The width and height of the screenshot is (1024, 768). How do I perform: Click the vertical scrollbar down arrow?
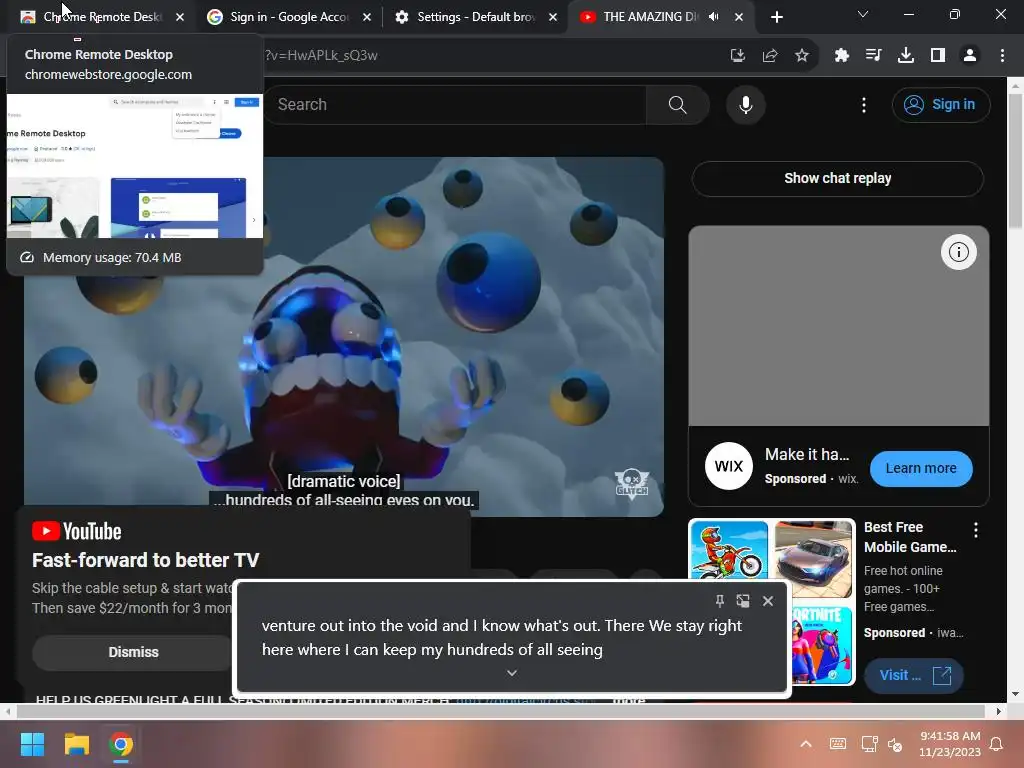coord(1016,694)
